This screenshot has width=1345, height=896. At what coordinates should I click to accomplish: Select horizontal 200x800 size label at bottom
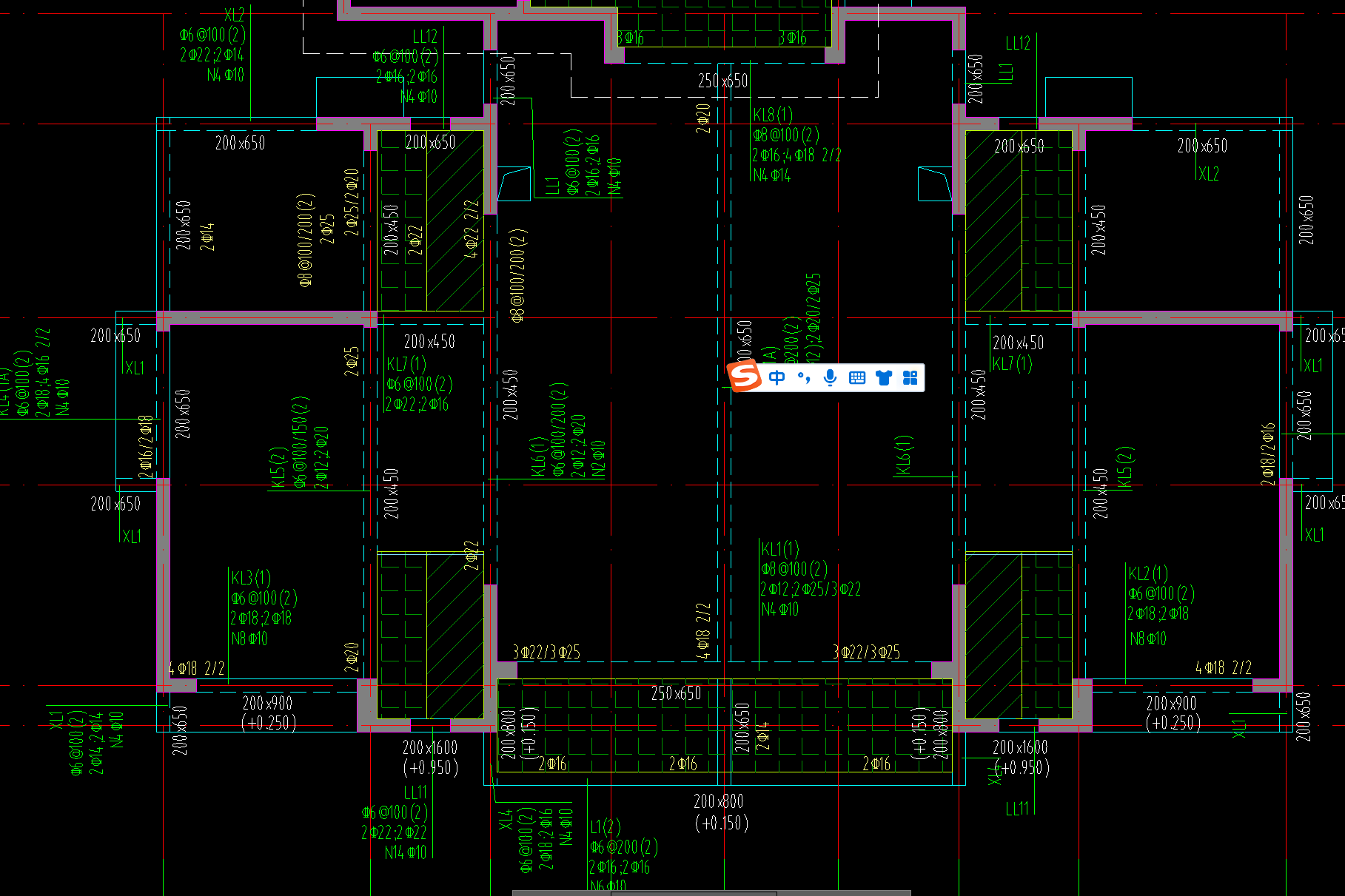pos(719,801)
